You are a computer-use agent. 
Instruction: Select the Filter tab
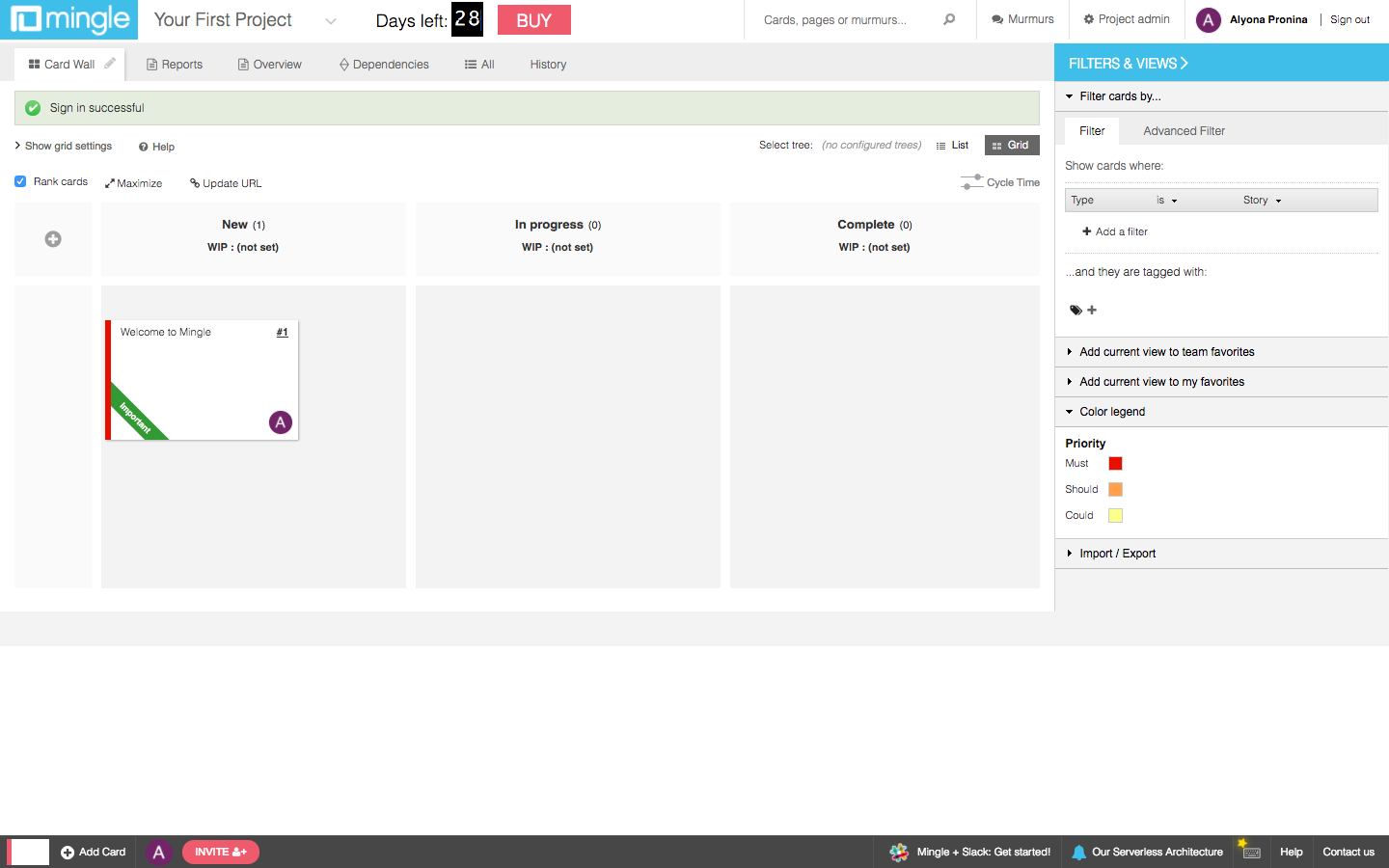click(x=1092, y=131)
